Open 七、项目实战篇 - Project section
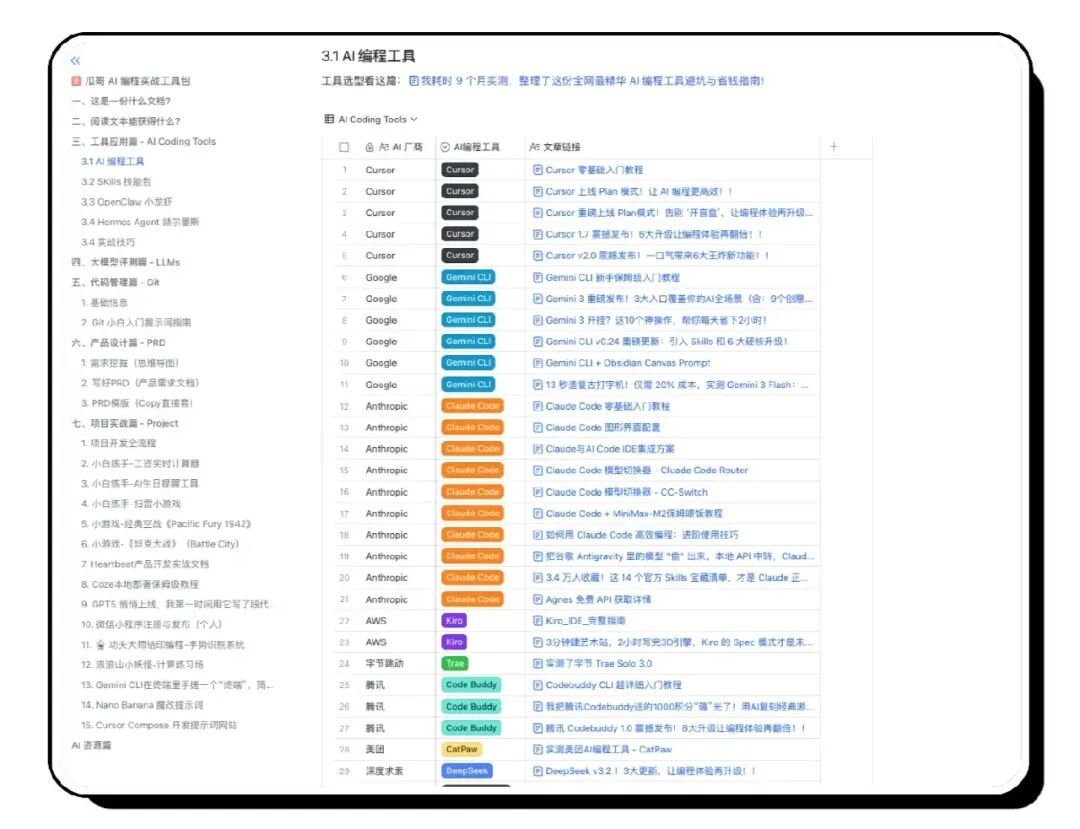 [x=125, y=423]
